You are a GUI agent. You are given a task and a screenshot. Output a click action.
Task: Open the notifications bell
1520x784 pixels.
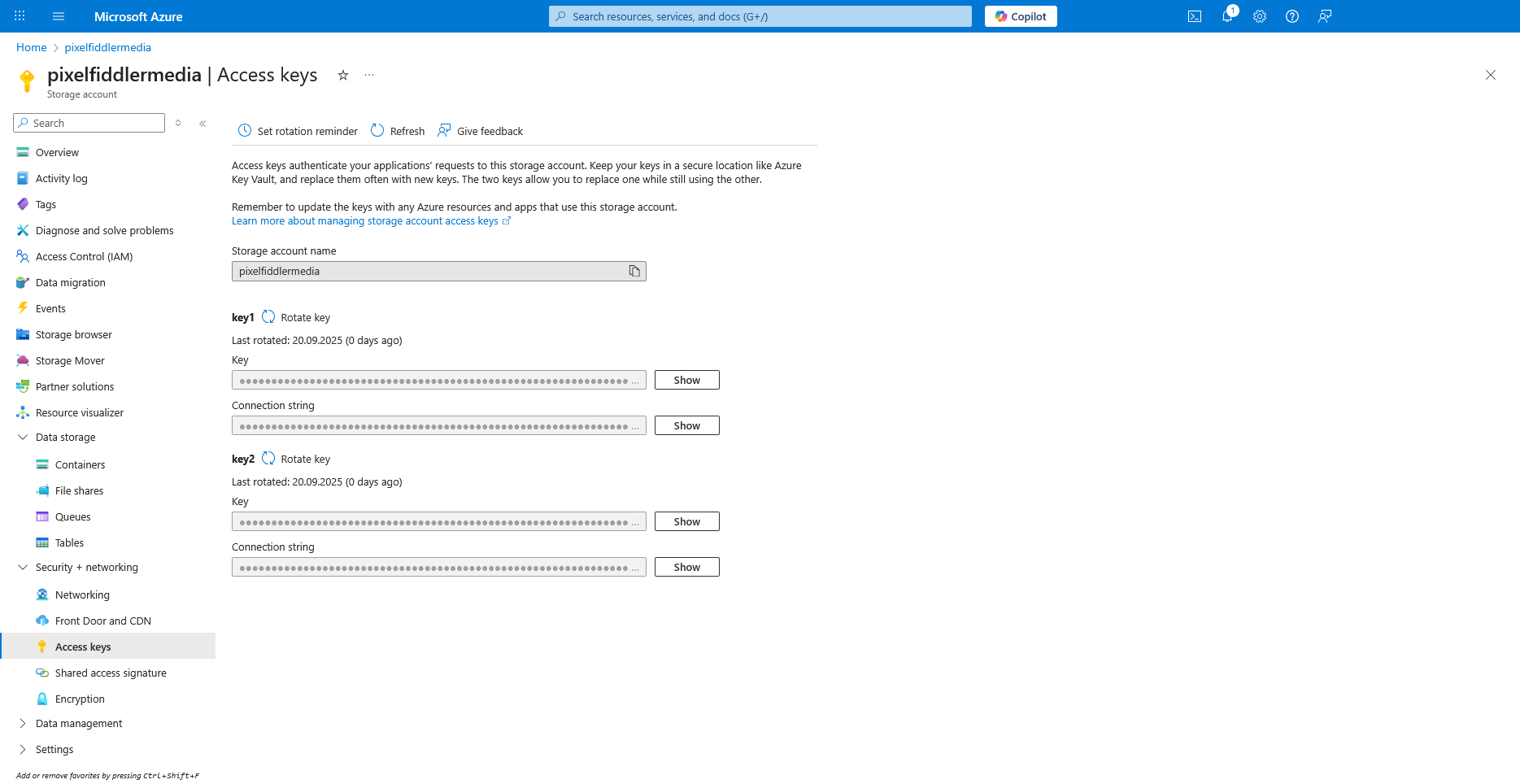1226,16
